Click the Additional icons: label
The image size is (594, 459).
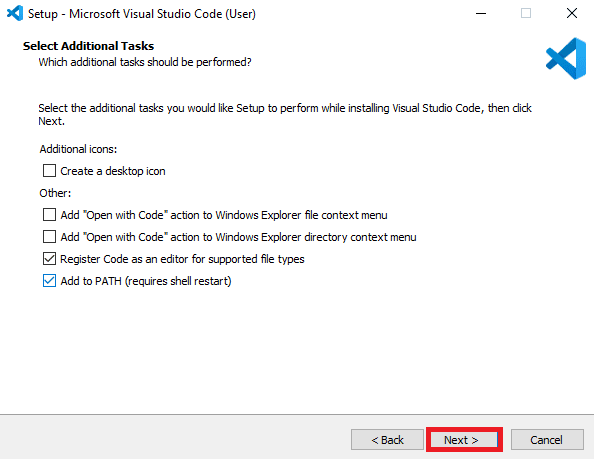tap(78, 149)
